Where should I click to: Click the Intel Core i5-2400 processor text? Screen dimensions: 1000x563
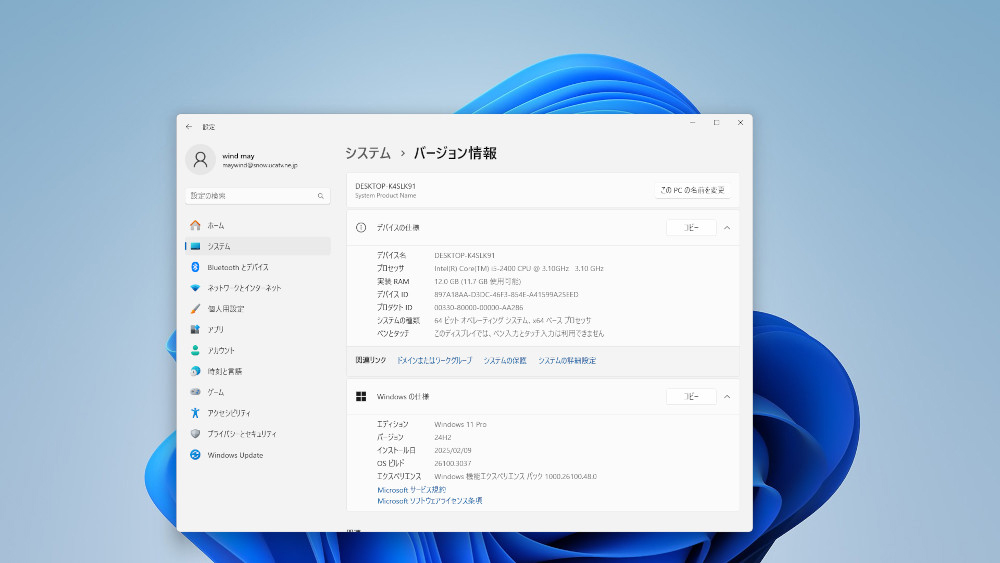(x=518, y=268)
